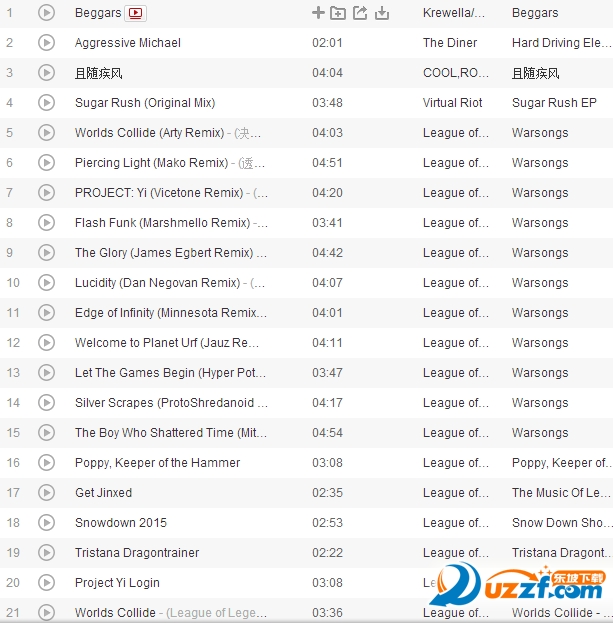613x623 pixels.
Task: Open League of... artist in Get Jinxed row
Action: [456, 493]
